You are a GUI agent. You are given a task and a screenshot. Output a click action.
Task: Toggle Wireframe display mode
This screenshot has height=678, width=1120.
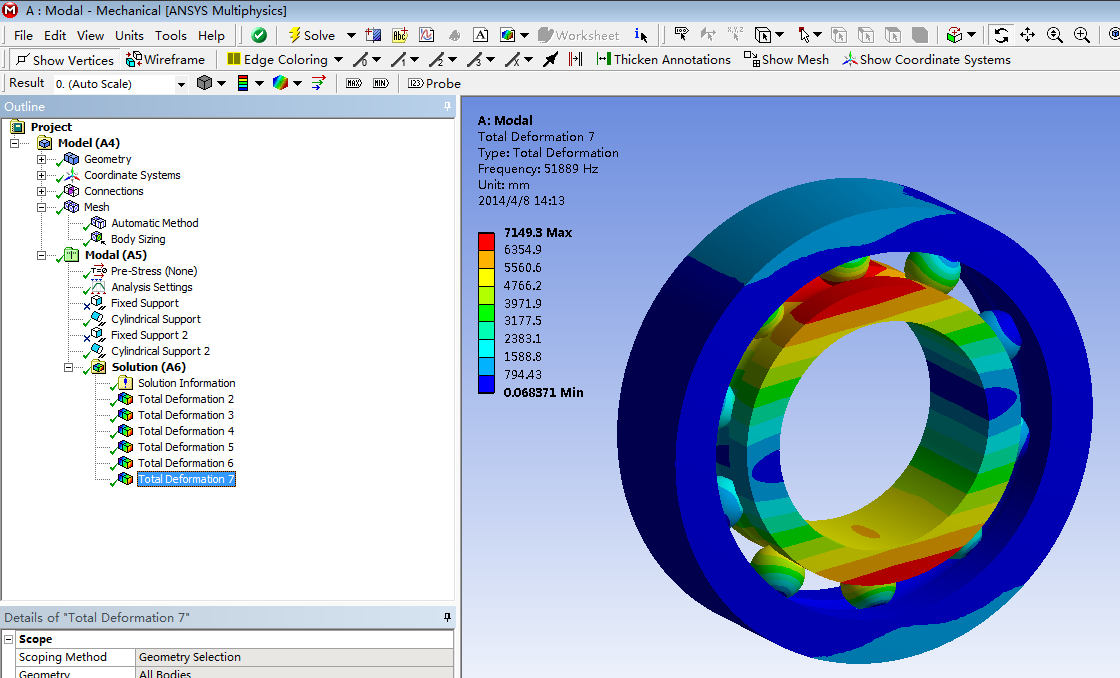165,59
